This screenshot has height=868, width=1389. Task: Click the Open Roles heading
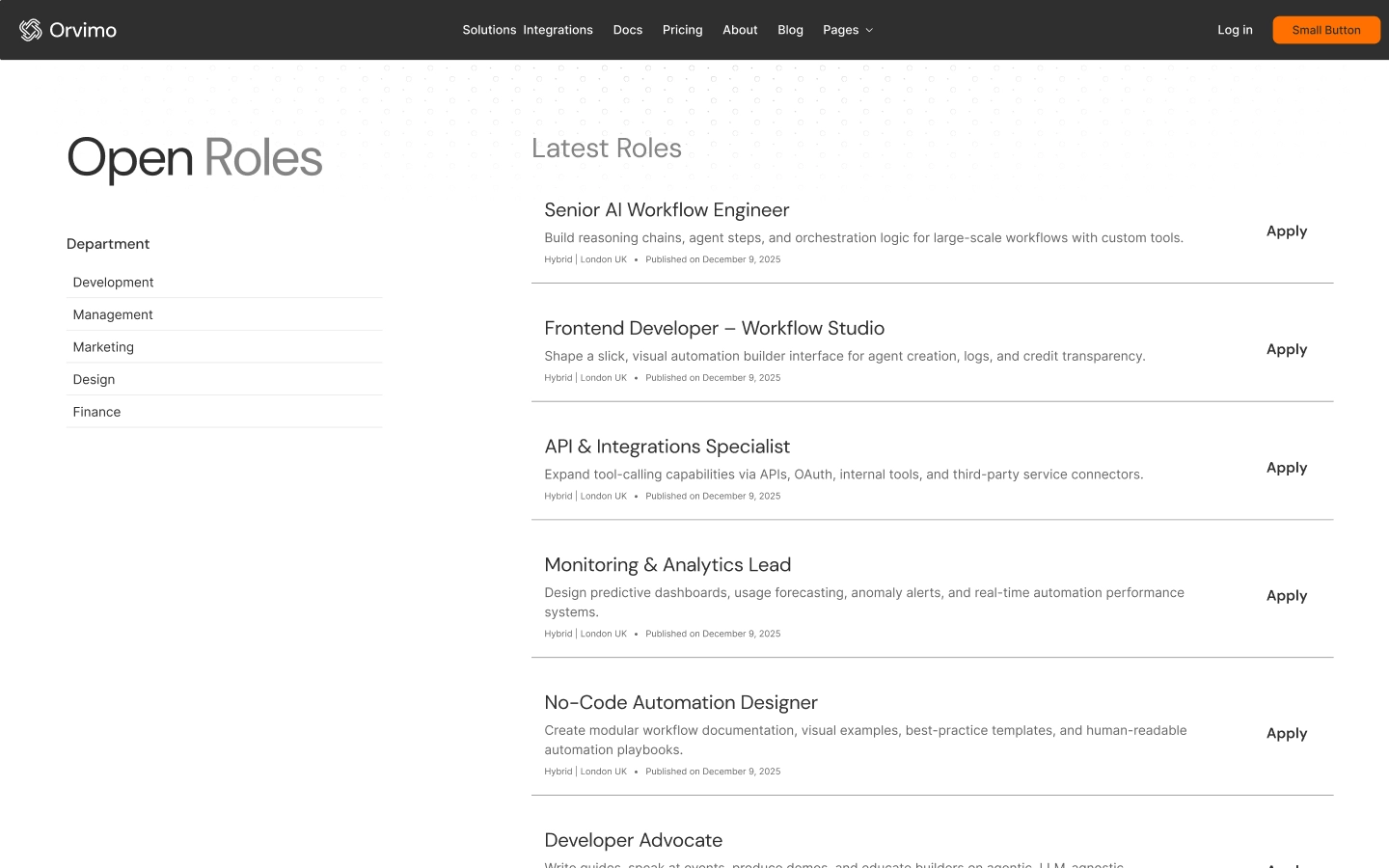(195, 157)
